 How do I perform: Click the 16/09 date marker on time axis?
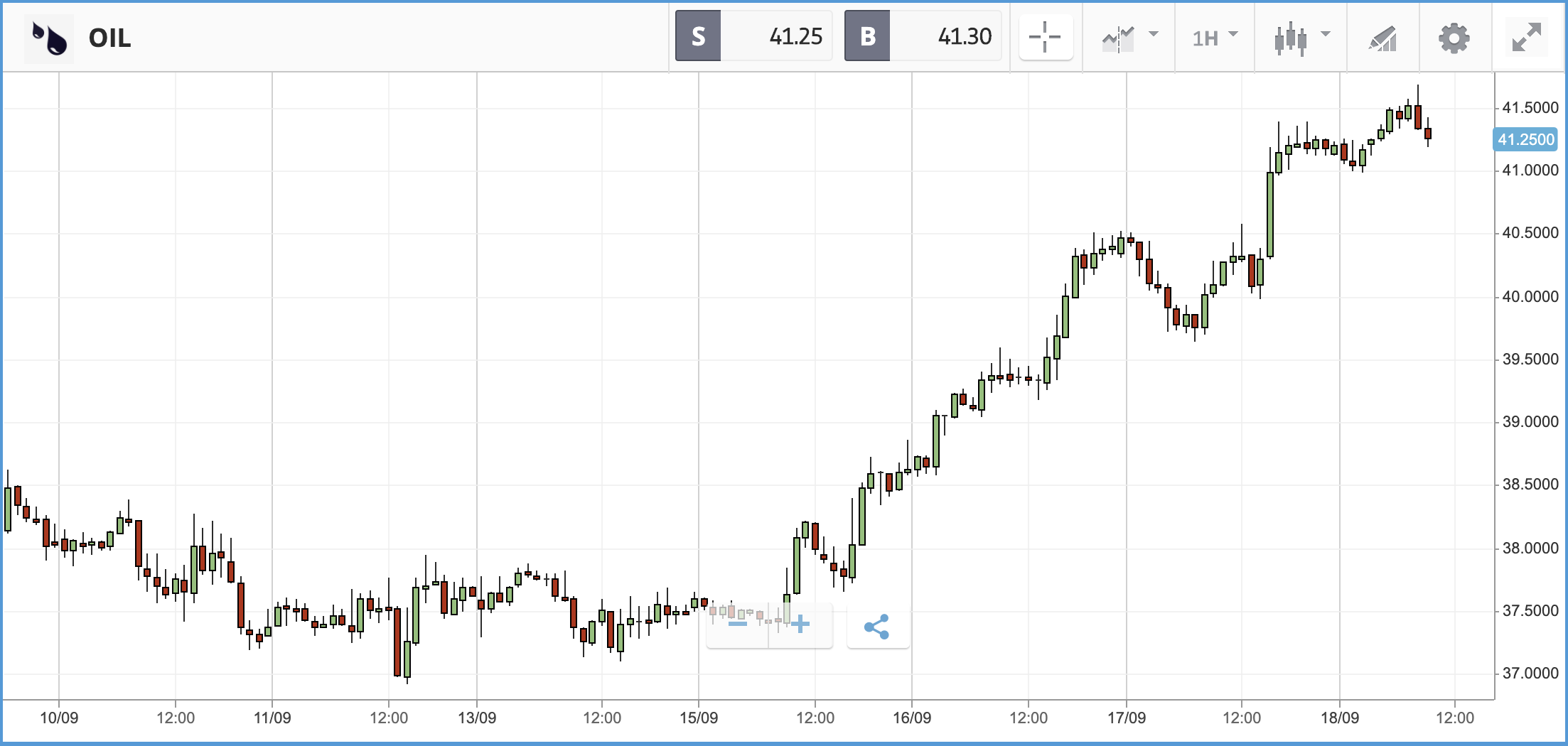pos(912,718)
